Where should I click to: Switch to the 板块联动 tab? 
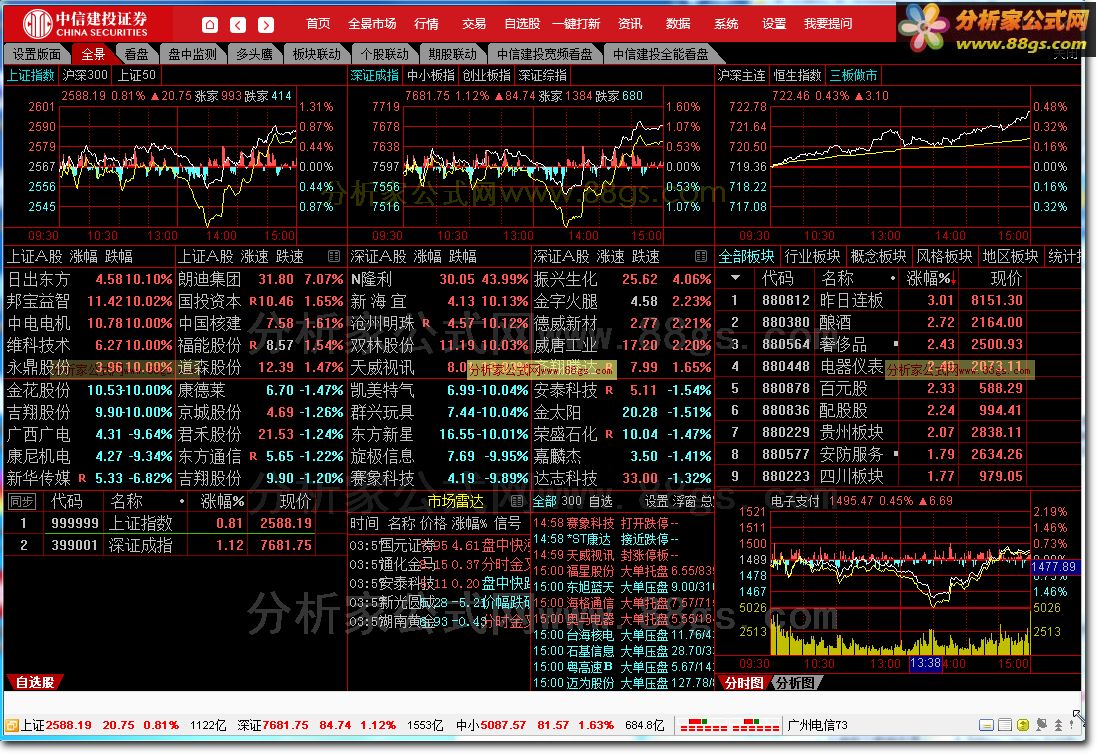point(317,54)
